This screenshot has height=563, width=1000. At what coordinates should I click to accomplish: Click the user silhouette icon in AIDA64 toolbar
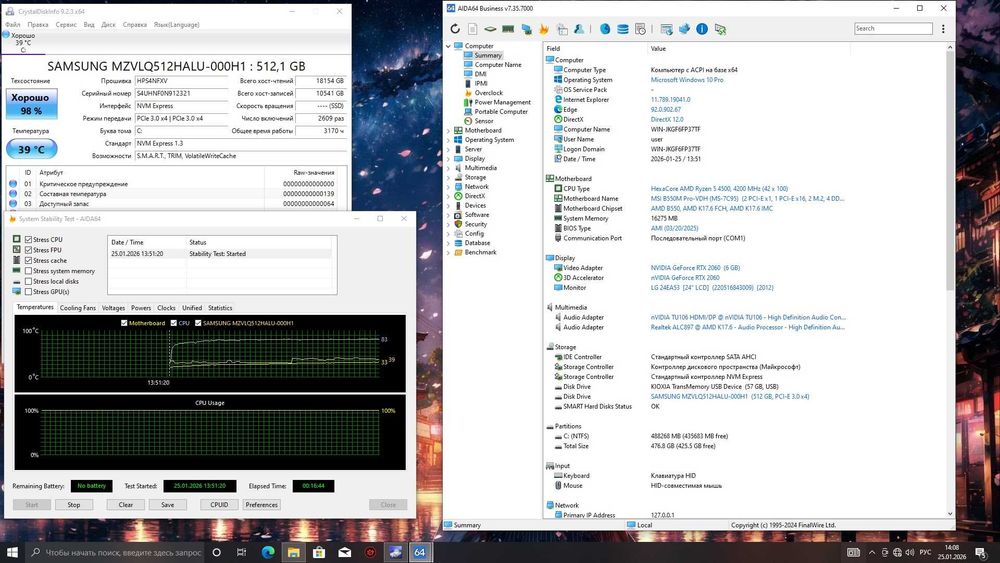(x=579, y=29)
